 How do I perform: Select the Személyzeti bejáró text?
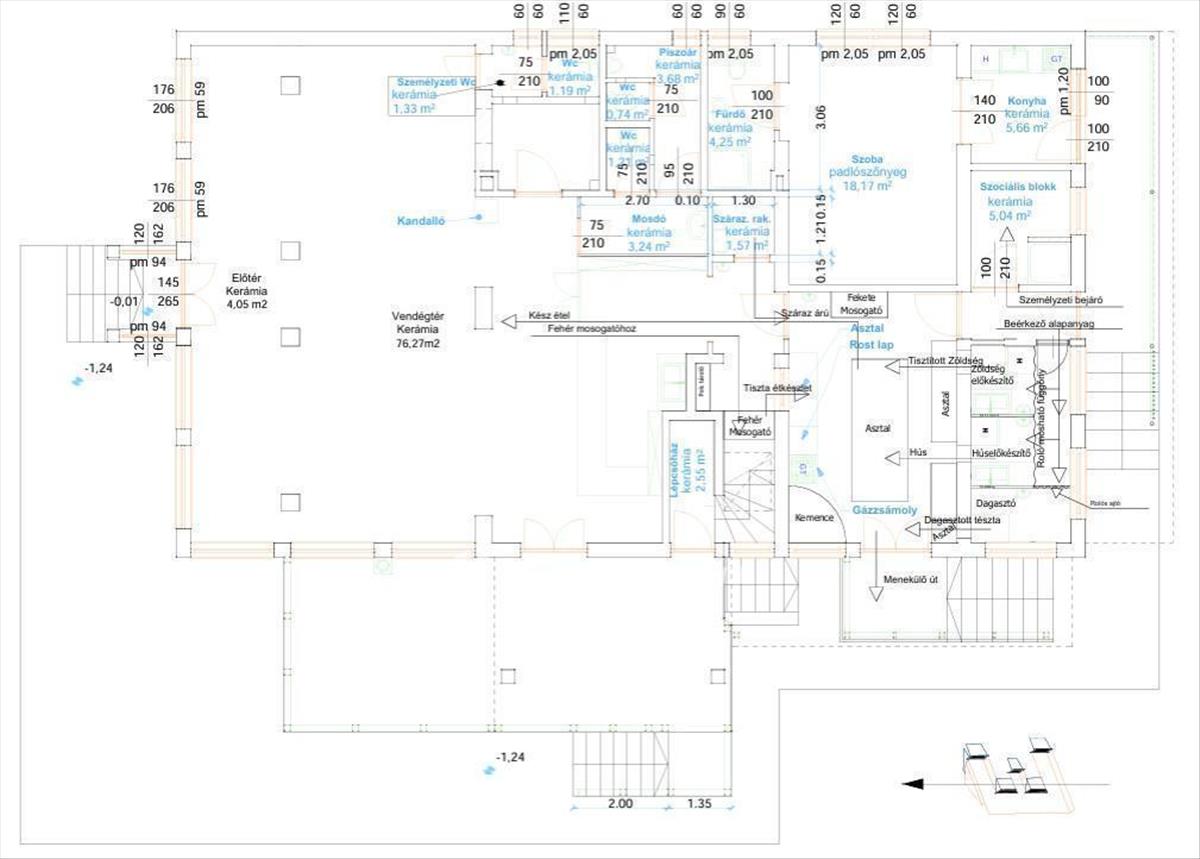point(1060,299)
